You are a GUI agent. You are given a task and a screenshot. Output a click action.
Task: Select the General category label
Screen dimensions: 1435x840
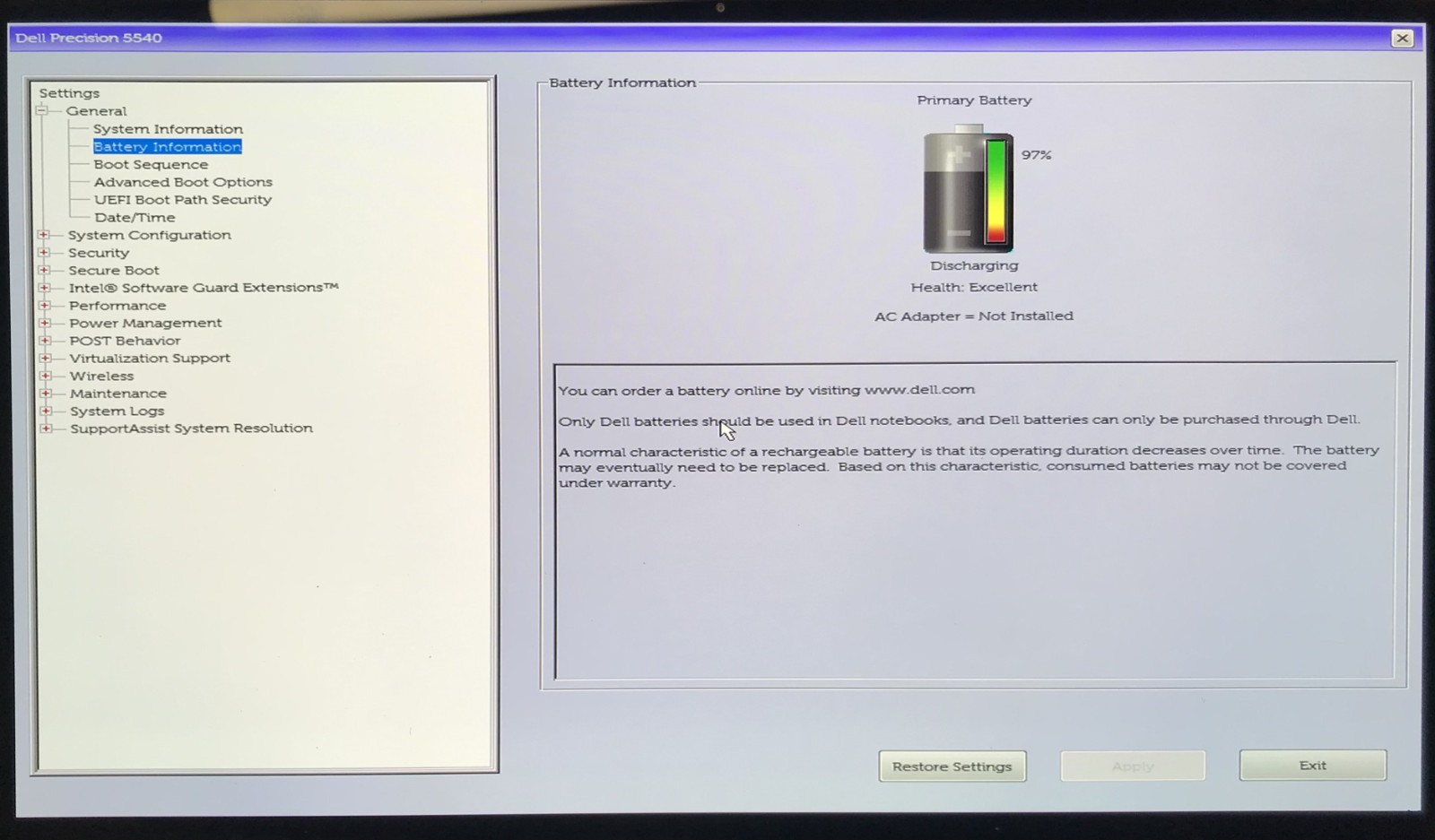pos(96,111)
